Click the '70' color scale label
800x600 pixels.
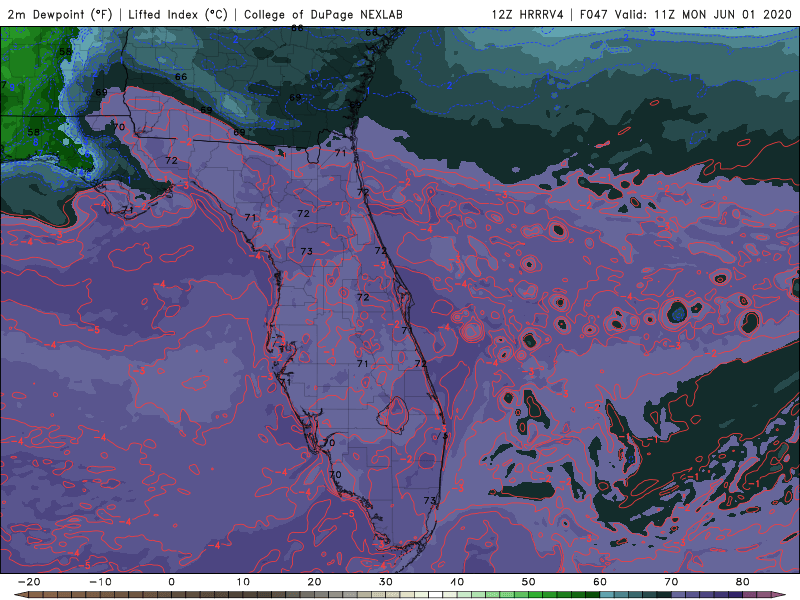pos(671,582)
